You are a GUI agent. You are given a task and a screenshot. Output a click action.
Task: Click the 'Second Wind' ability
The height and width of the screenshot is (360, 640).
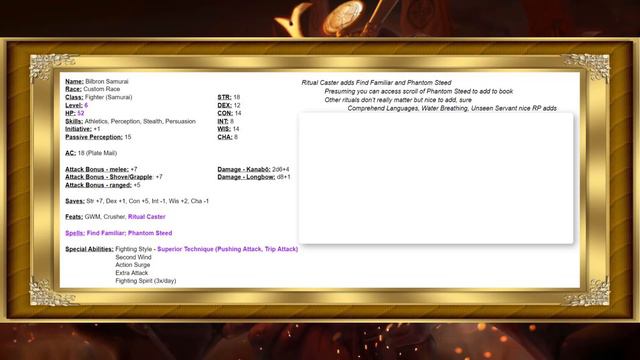tap(133, 257)
